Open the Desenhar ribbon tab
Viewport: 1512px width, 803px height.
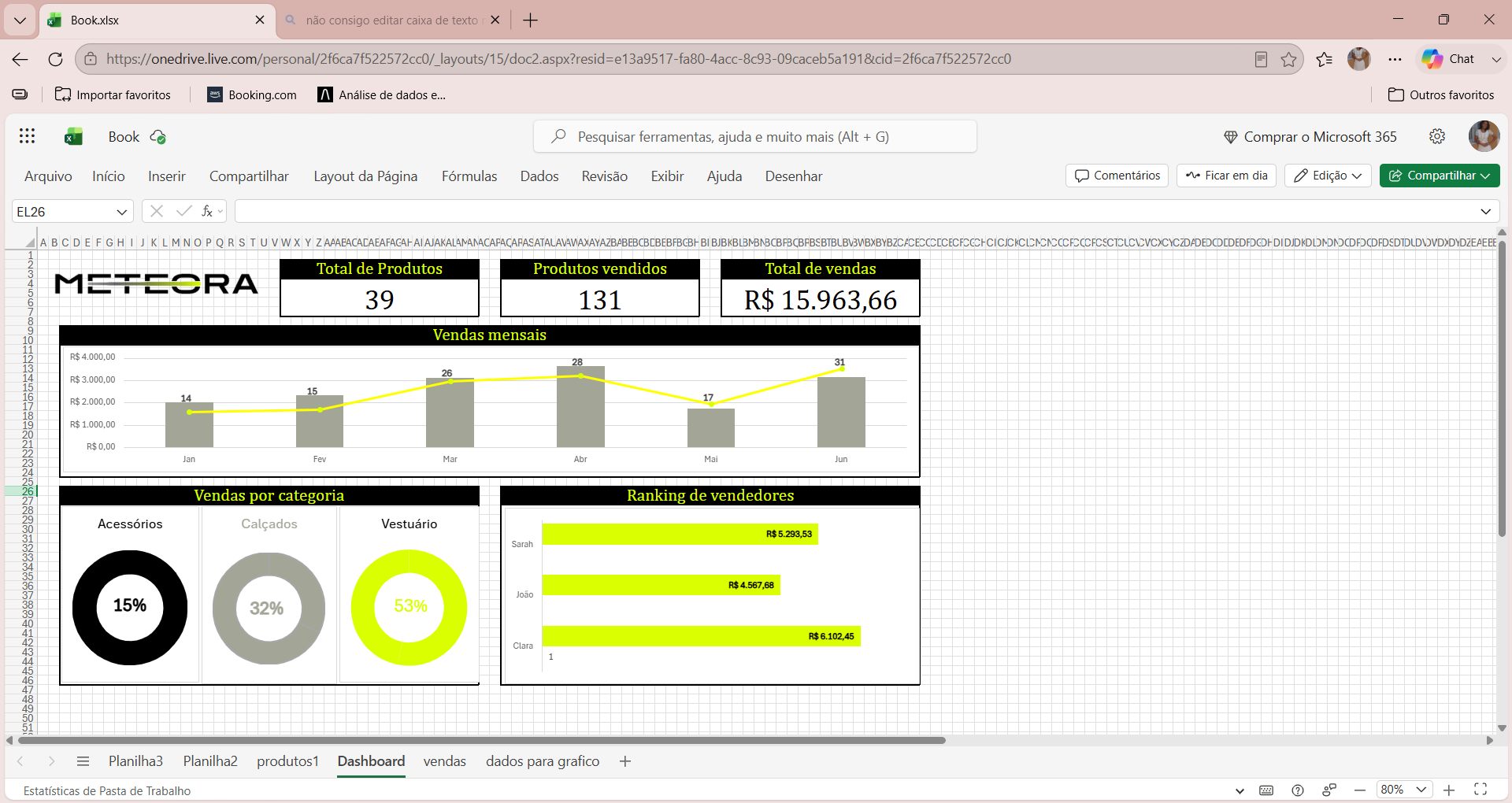coord(794,176)
